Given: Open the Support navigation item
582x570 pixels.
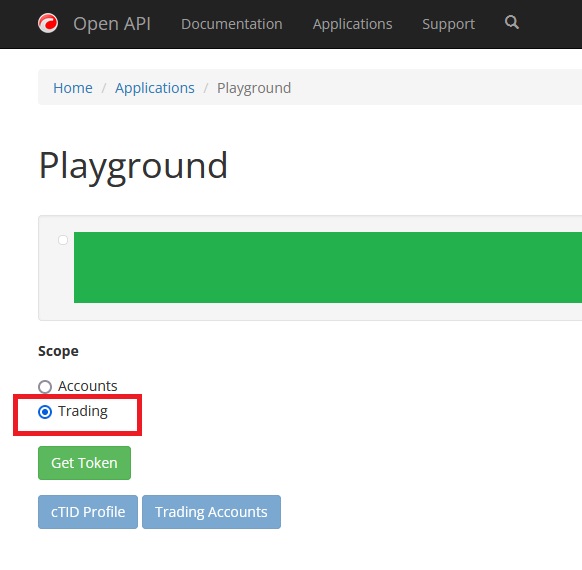Looking at the screenshot, I should (x=448, y=24).
